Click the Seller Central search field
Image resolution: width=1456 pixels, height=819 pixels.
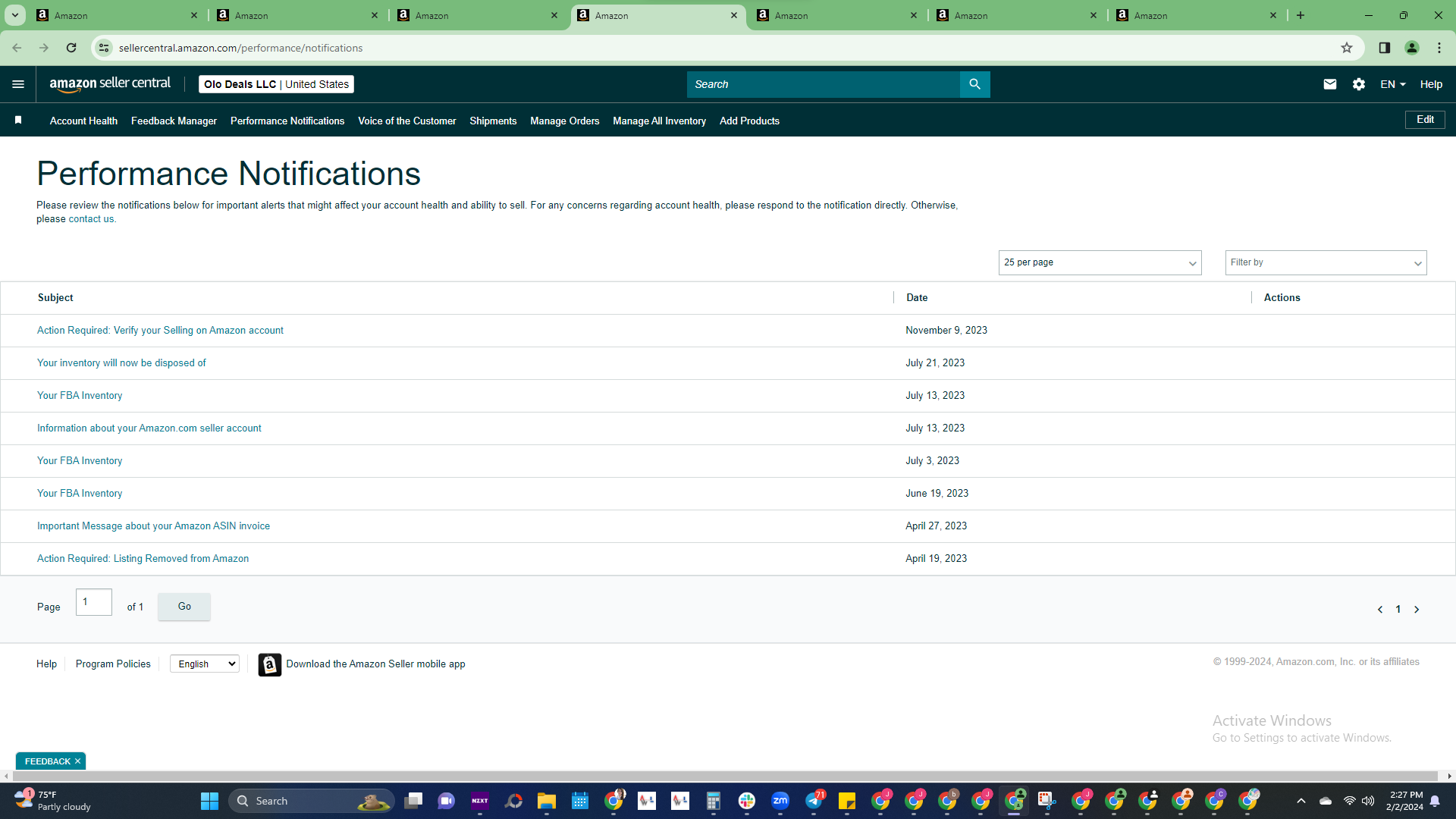[x=823, y=84]
